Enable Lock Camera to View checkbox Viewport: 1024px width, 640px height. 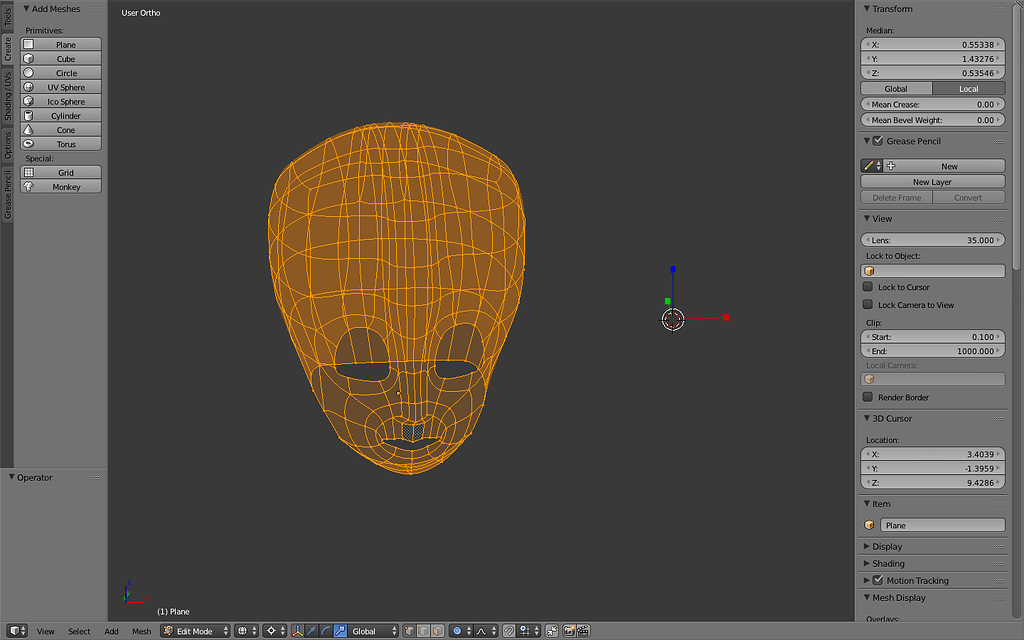pyautogui.click(x=868, y=304)
